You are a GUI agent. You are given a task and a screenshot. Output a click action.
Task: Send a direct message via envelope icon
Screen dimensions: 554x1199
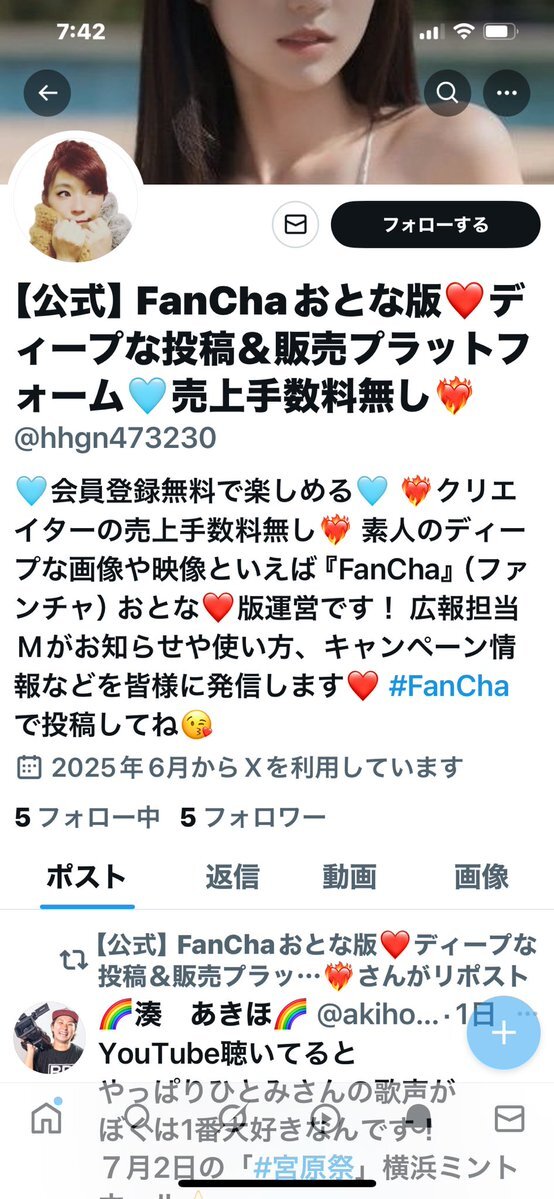click(295, 225)
